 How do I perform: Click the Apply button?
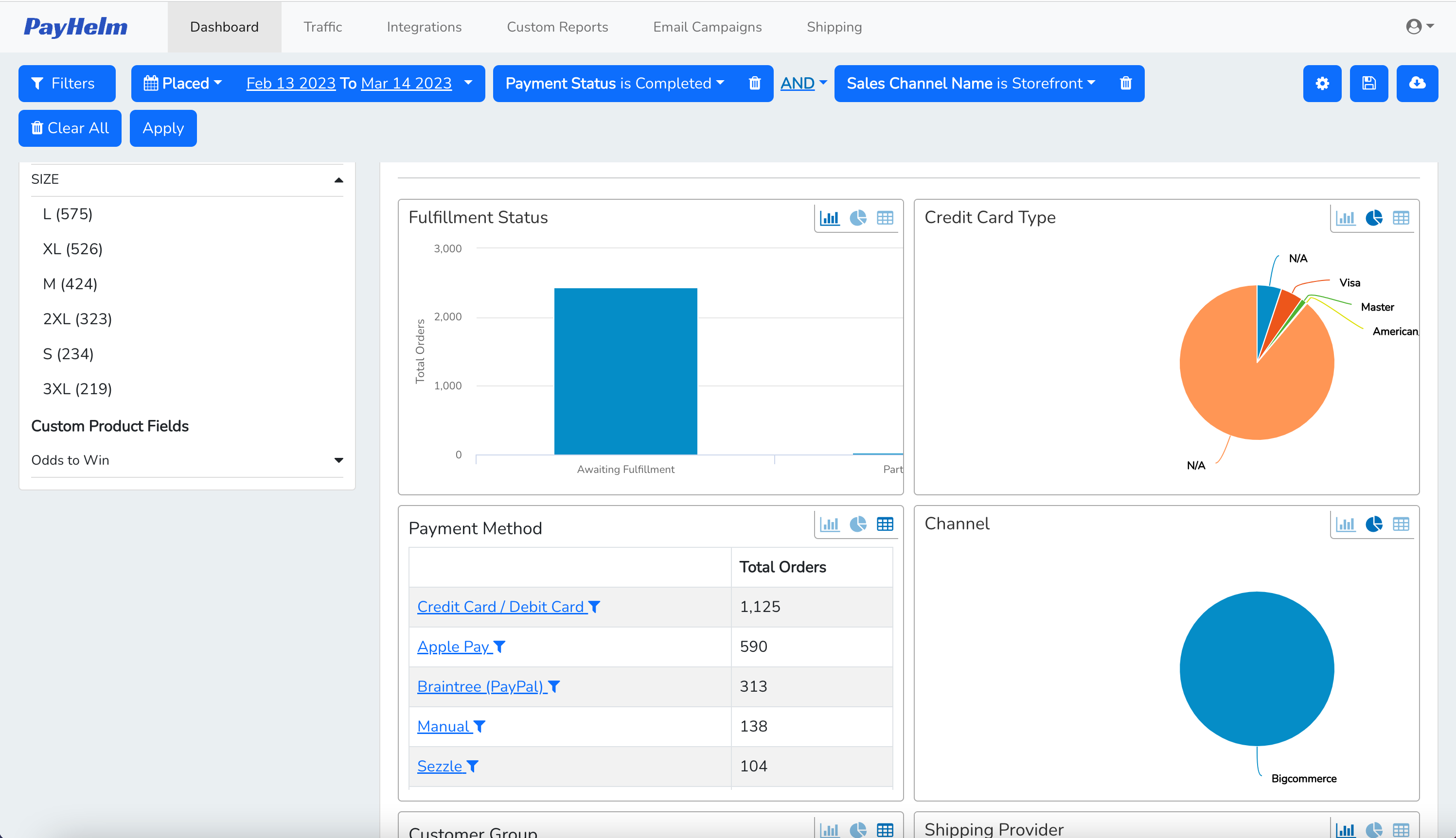pyautogui.click(x=163, y=128)
